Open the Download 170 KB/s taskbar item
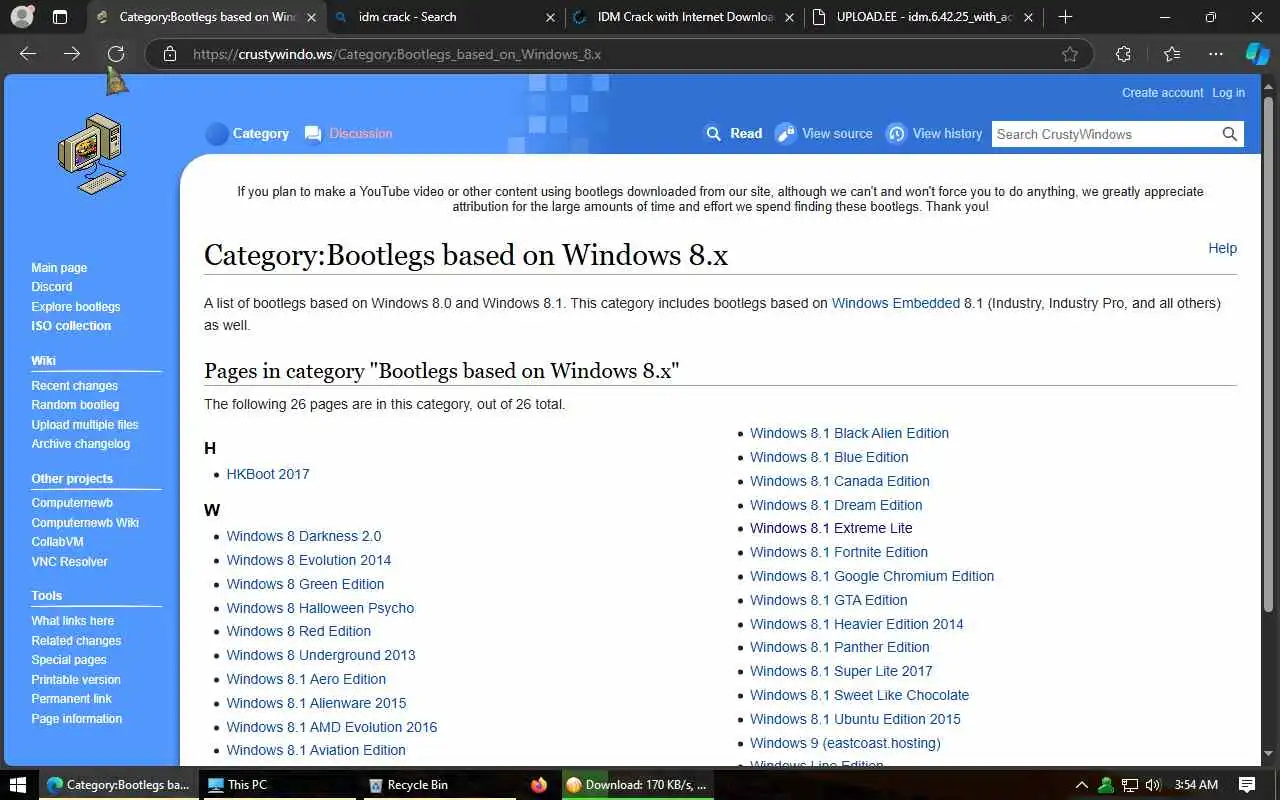The width and height of the screenshot is (1280, 800). [x=637, y=785]
